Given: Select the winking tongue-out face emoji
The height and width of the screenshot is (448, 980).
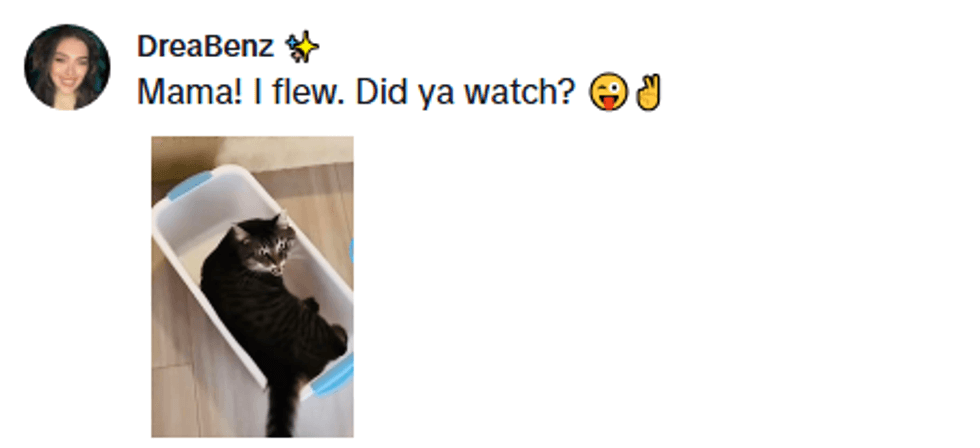Looking at the screenshot, I should tap(608, 92).
